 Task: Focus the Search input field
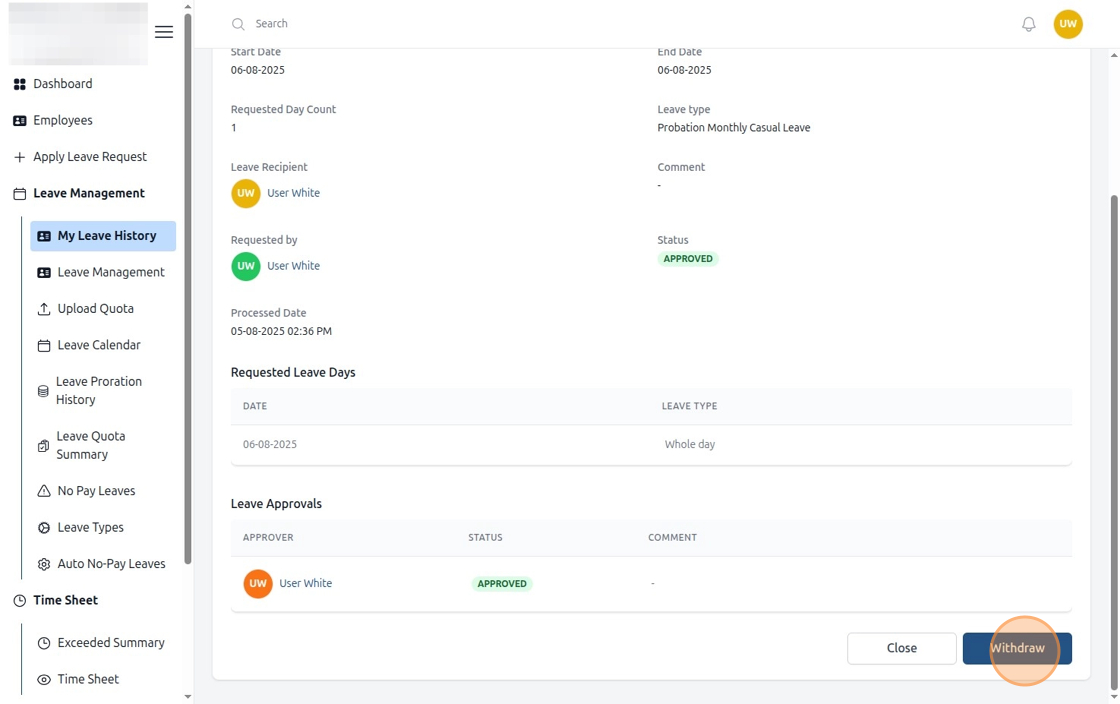coord(429,24)
